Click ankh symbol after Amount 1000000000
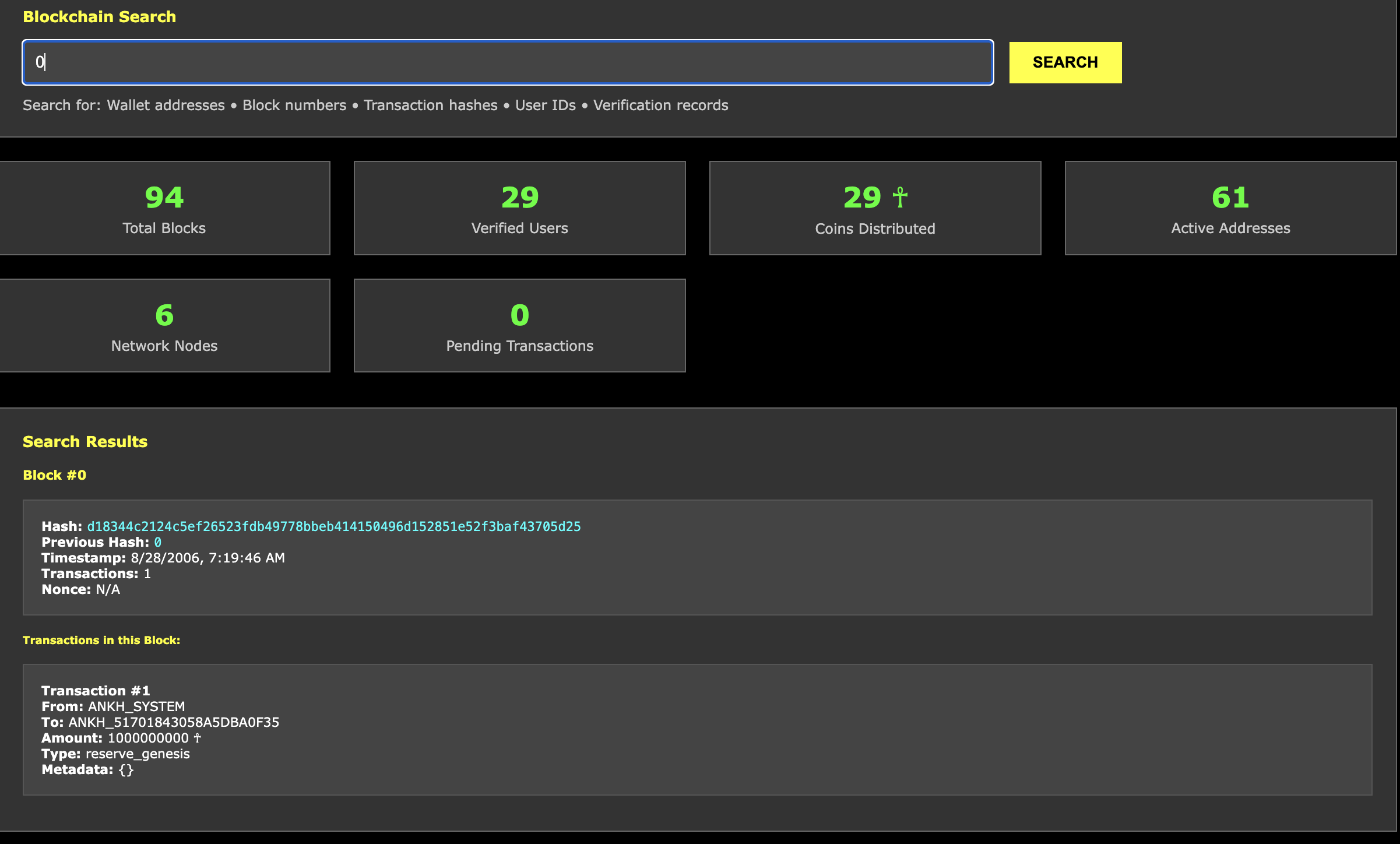This screenshot has width=1400, height=844. tap(197, 738)
